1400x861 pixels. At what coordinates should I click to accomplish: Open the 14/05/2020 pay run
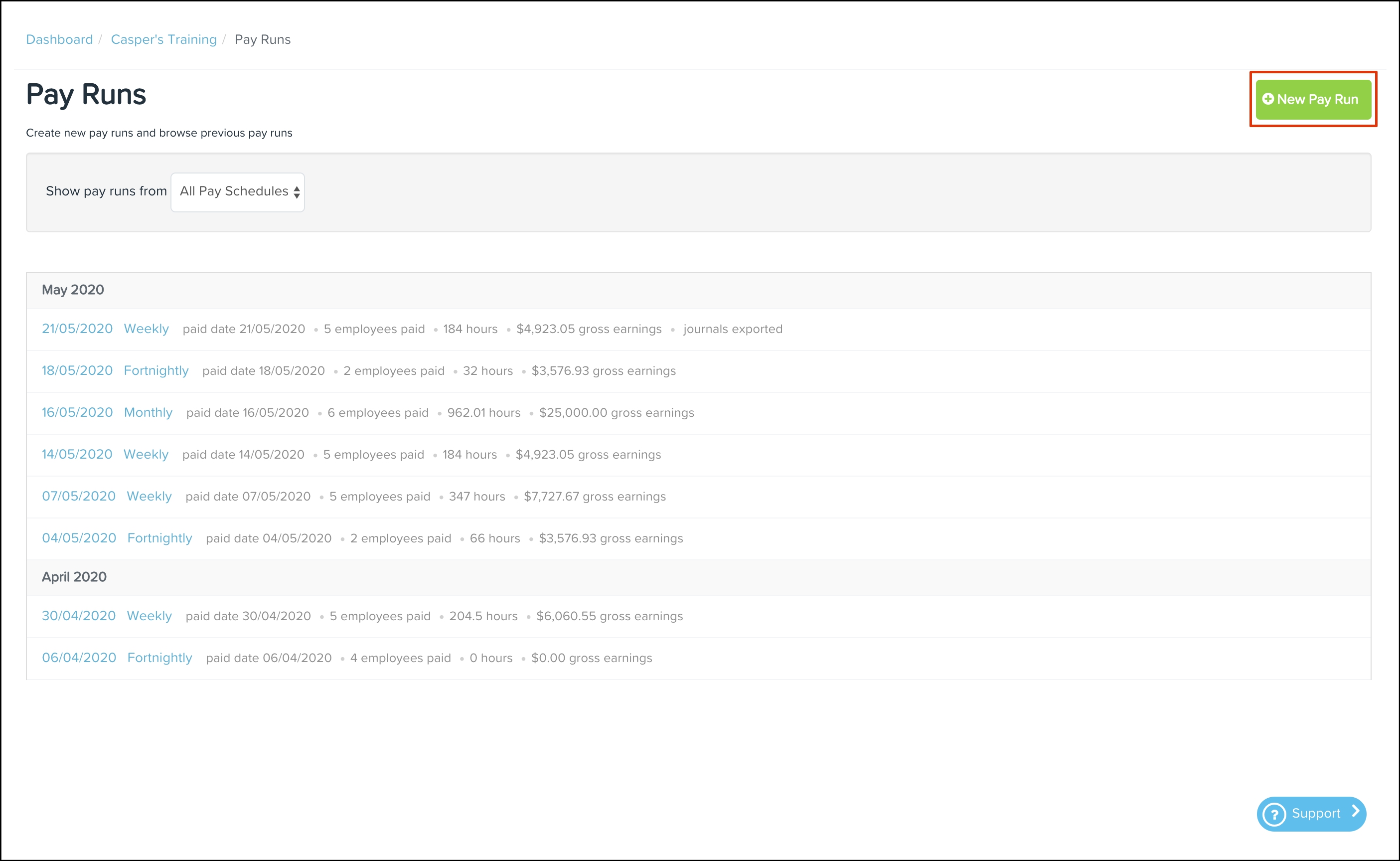[x=77, y=454]
